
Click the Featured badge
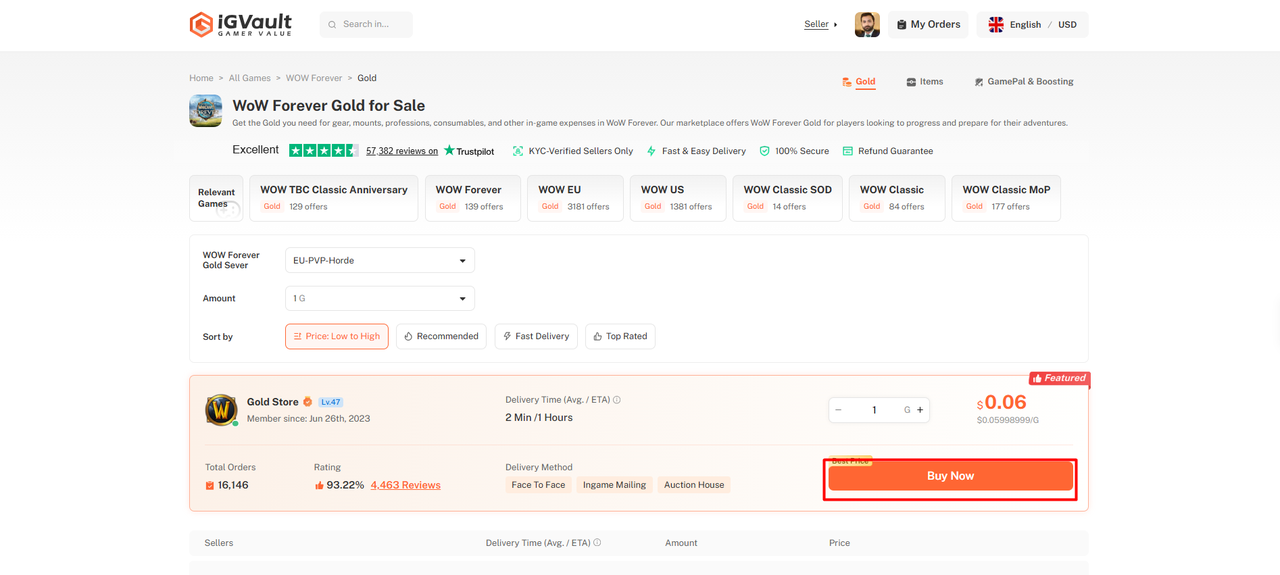click(x=1060, y=378)
